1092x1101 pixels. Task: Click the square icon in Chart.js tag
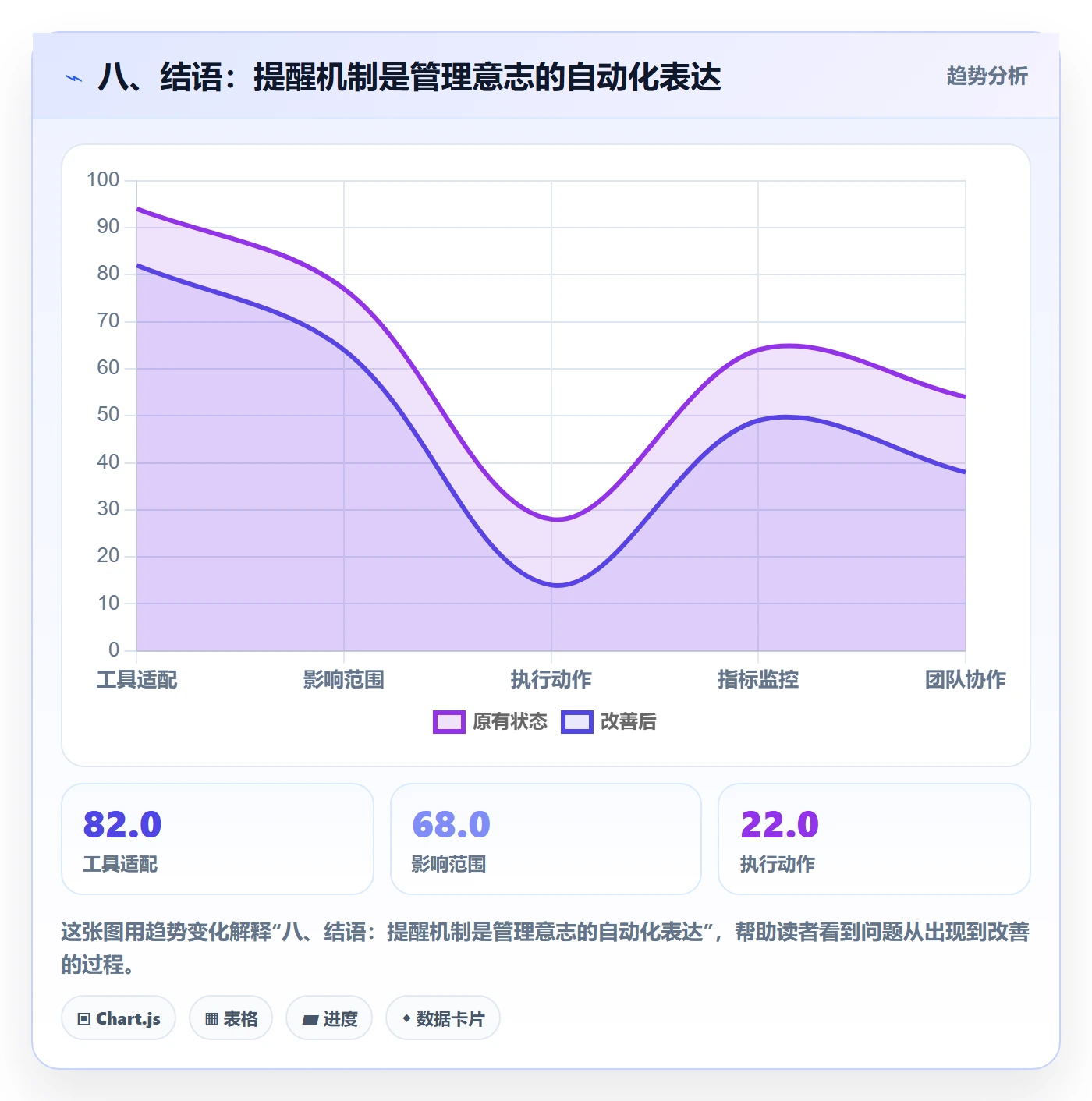[x=84, y=1018]
